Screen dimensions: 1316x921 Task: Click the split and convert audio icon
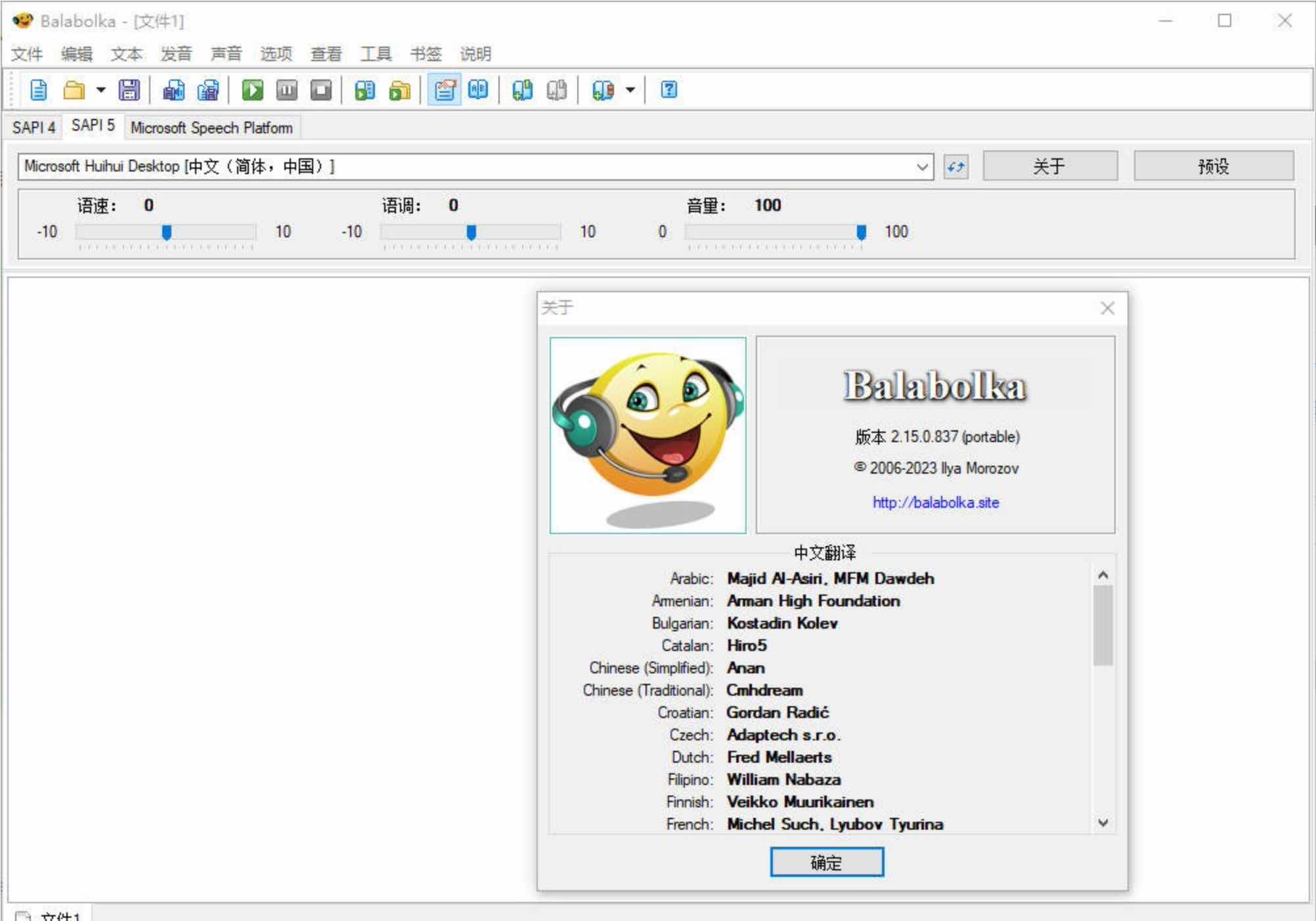pyautogui.click(x=208, y=90)
